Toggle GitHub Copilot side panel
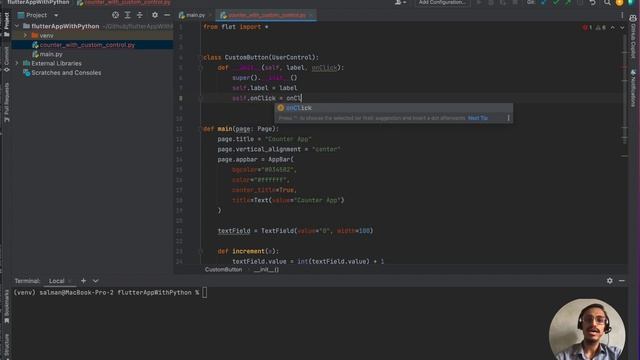Viewport: 640px width, 360px height. (633, 37)
